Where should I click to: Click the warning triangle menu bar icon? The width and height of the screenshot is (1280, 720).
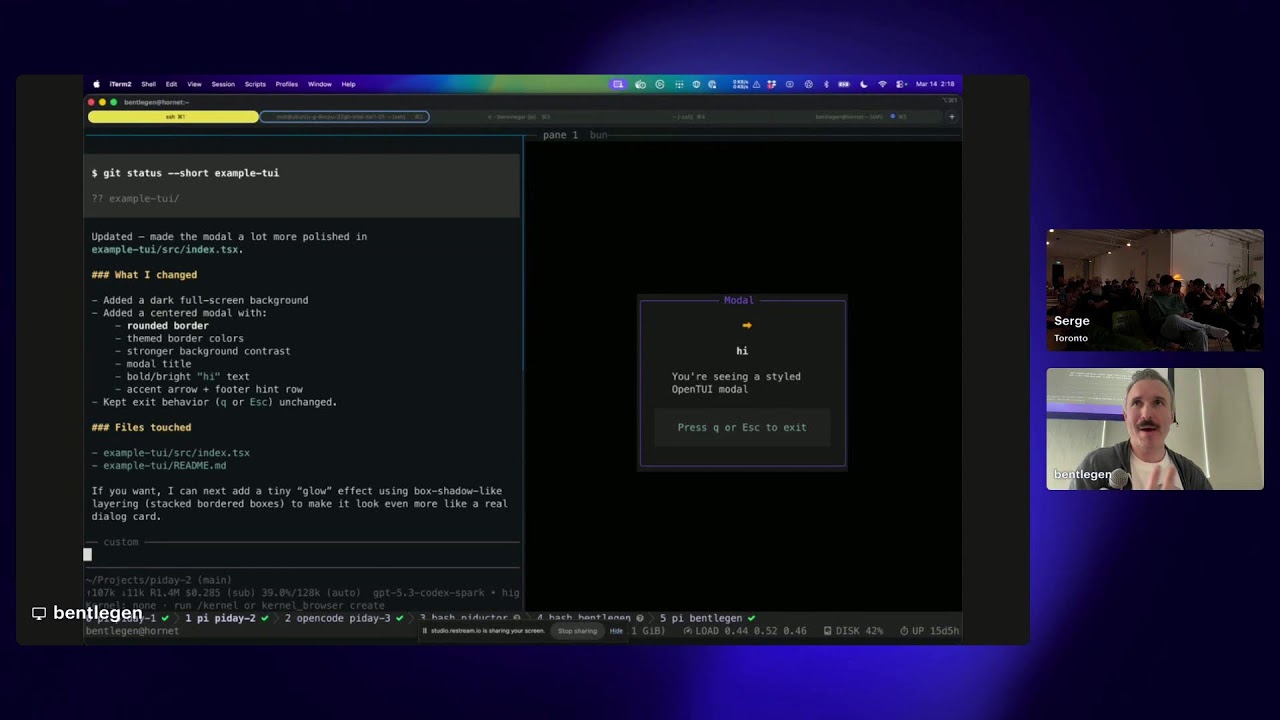coord(757,84)
